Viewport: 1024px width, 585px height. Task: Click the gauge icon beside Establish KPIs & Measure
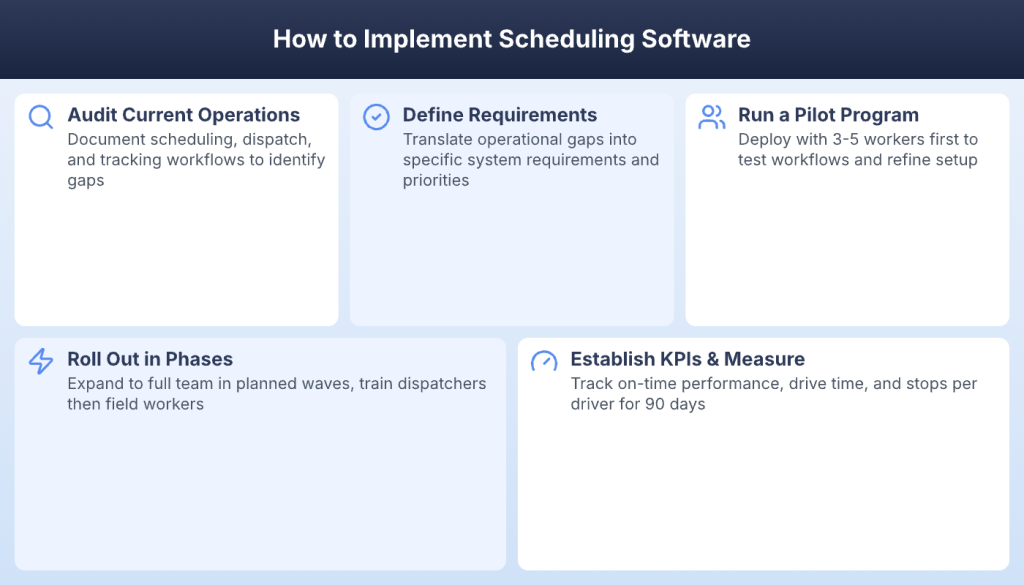click(544, 361)
